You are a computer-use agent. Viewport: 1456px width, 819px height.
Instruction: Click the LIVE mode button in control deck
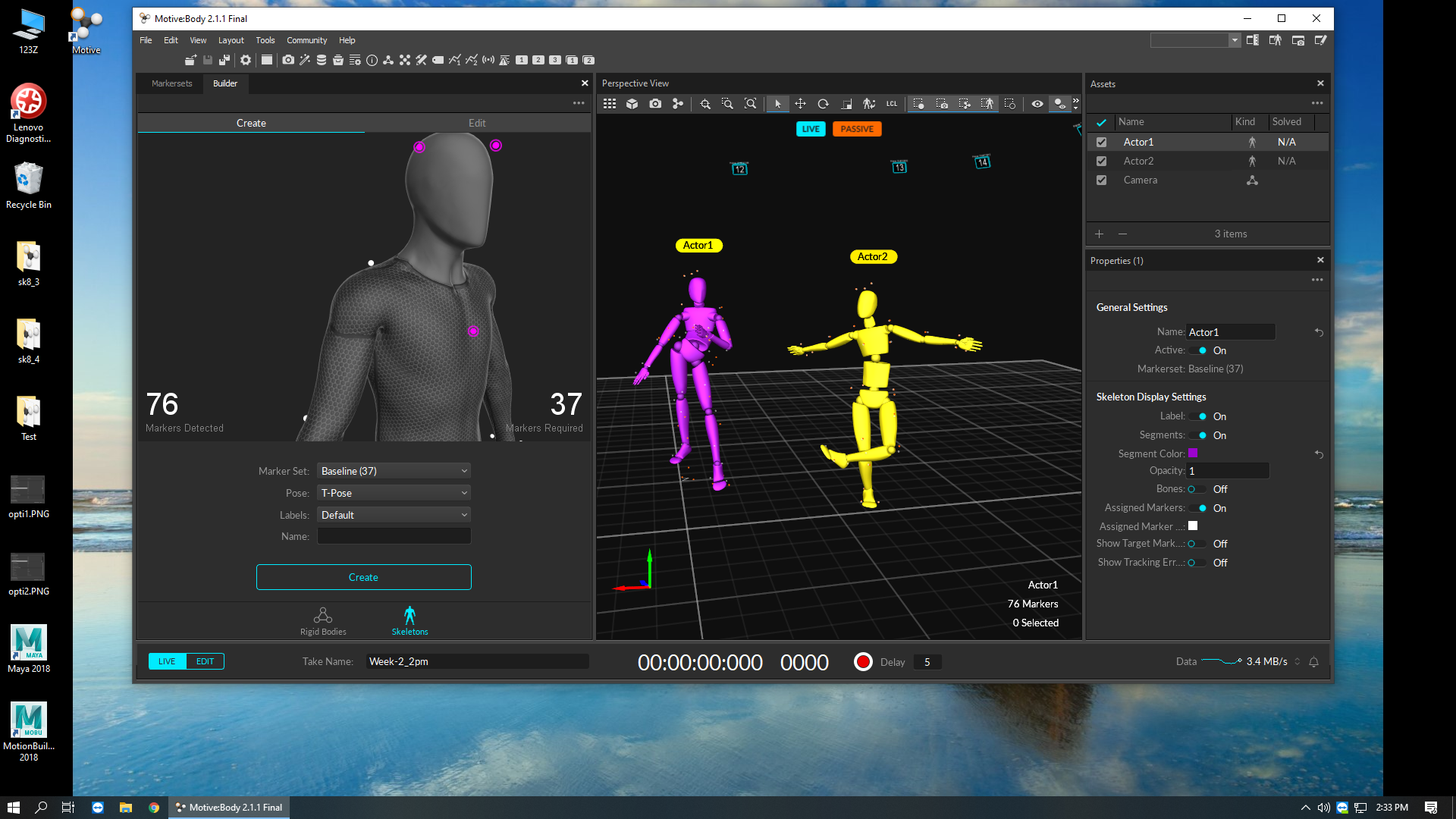pos(167,661)
